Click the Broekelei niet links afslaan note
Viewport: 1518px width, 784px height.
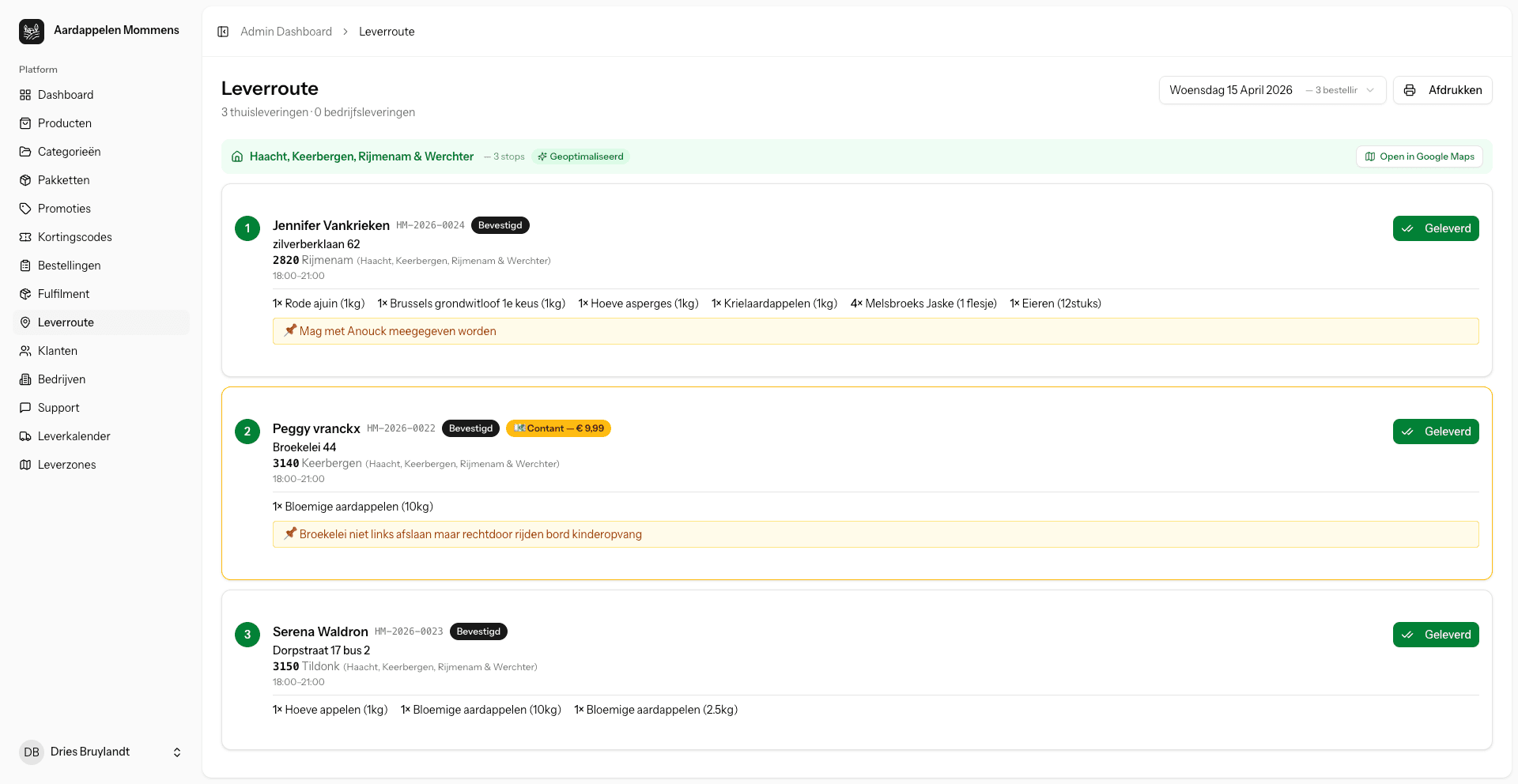point(876,534)
